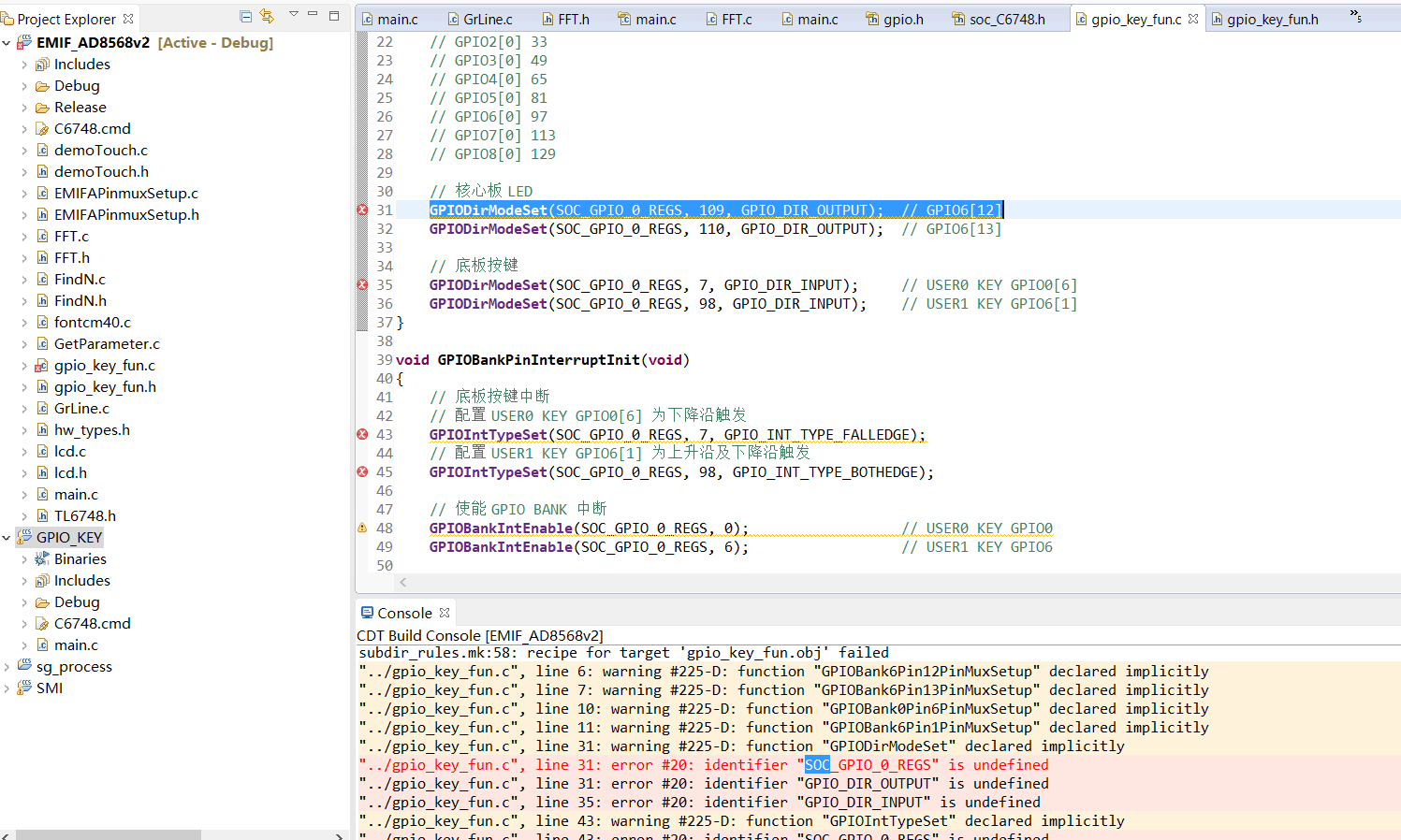Minimize the Project Explorer panel
Image resolution: width=1401 pixels, height=840 pixels.
pyautogui.click(x=314, y=16)
